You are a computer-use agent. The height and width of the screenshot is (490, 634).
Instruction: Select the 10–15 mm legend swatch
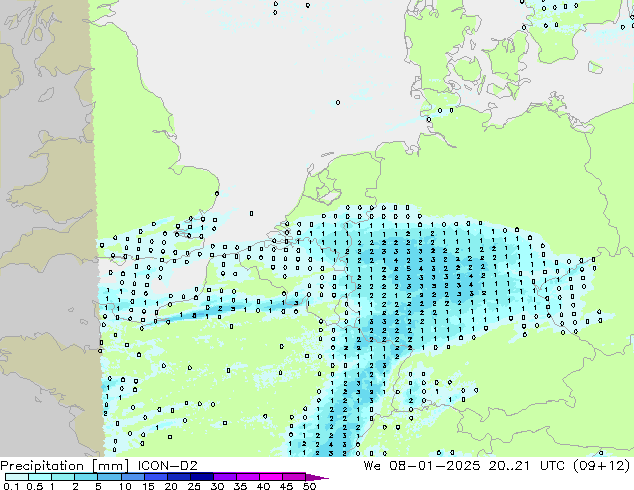click(132, 477)
